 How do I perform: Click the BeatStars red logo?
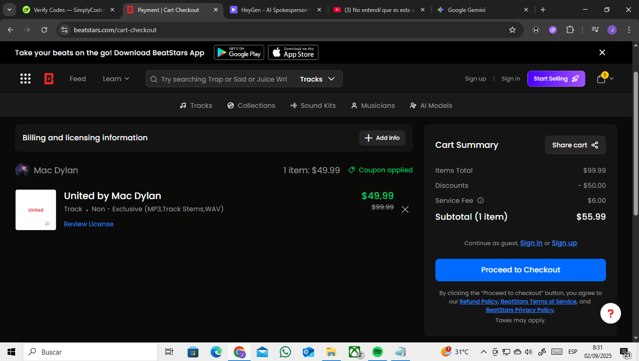click(x=49, y=79)
